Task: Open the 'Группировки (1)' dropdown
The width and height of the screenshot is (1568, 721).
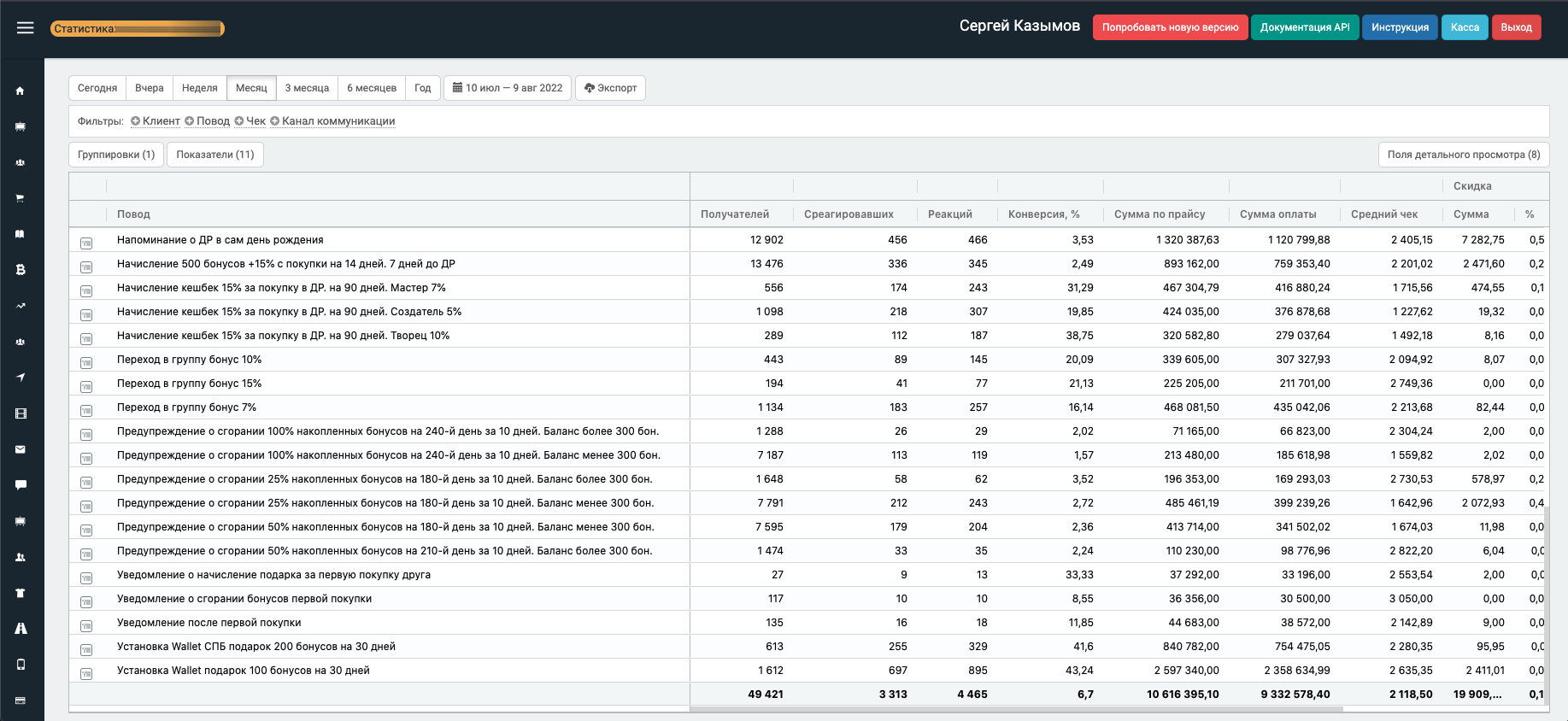Action: 116,155
